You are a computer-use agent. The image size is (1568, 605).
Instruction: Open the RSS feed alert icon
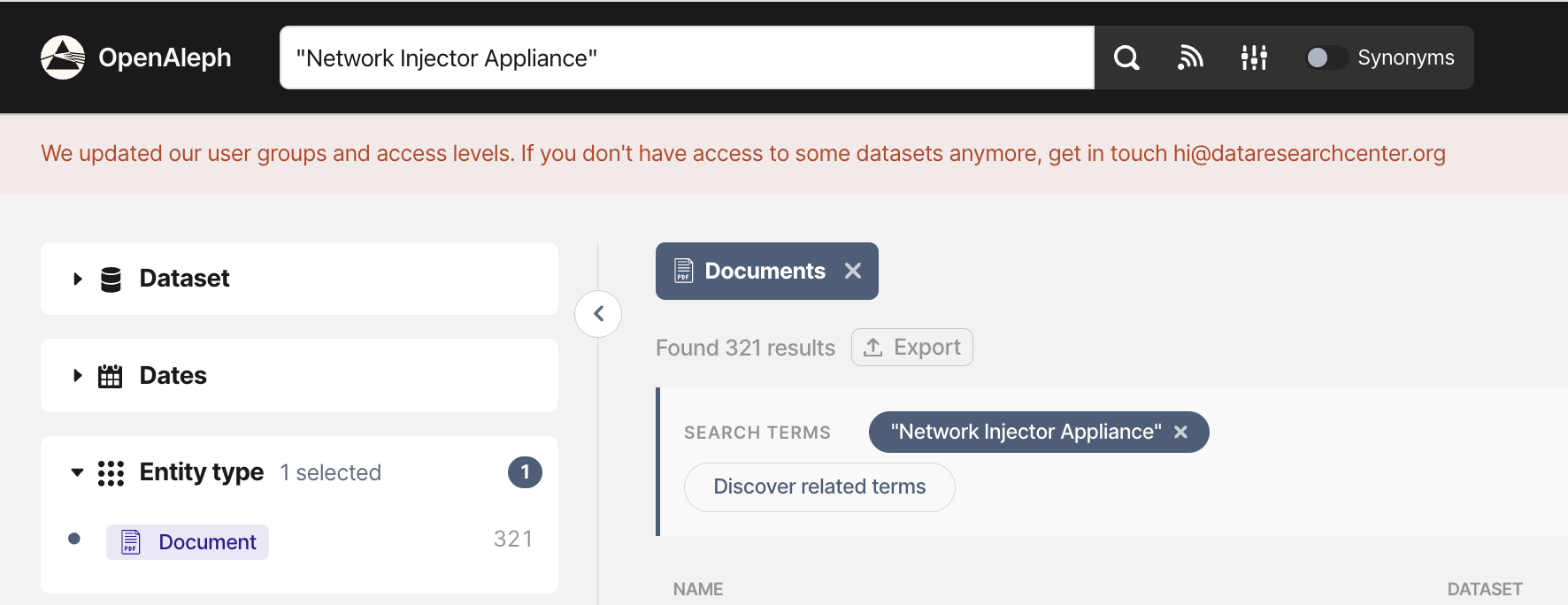tap(1190, 57)
